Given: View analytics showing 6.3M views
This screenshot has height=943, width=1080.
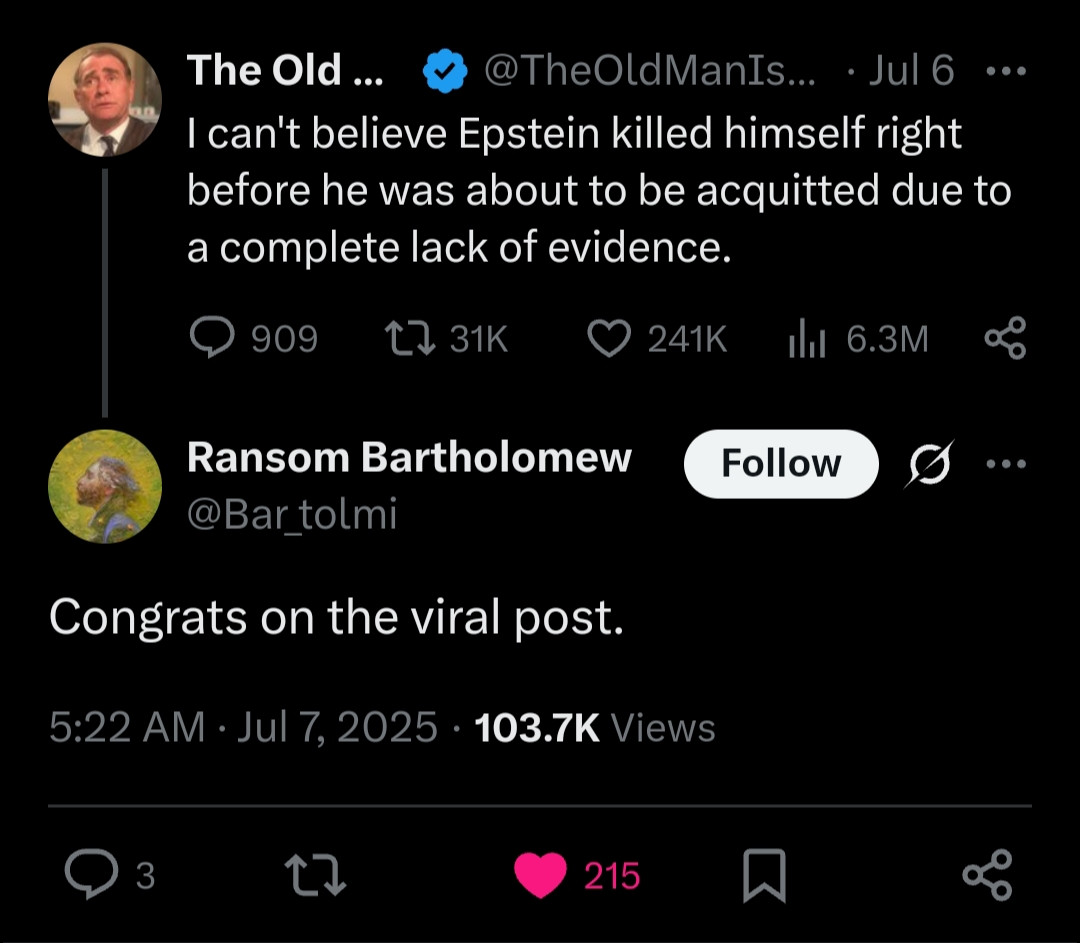Looking at the screenshot, I should [804, 341].
